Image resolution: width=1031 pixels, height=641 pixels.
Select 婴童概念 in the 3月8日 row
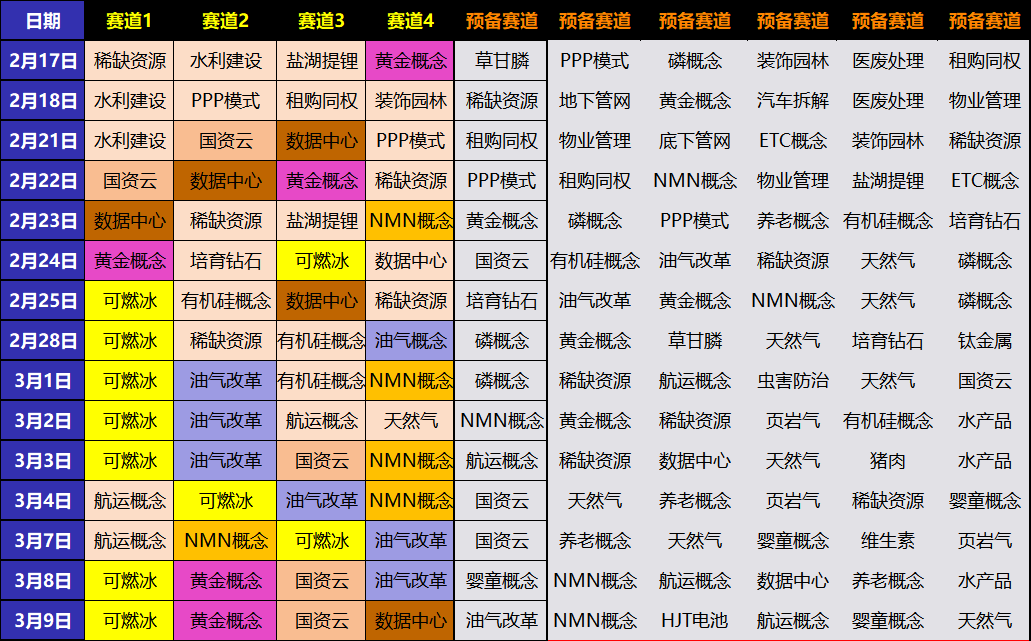click(502, 581)
